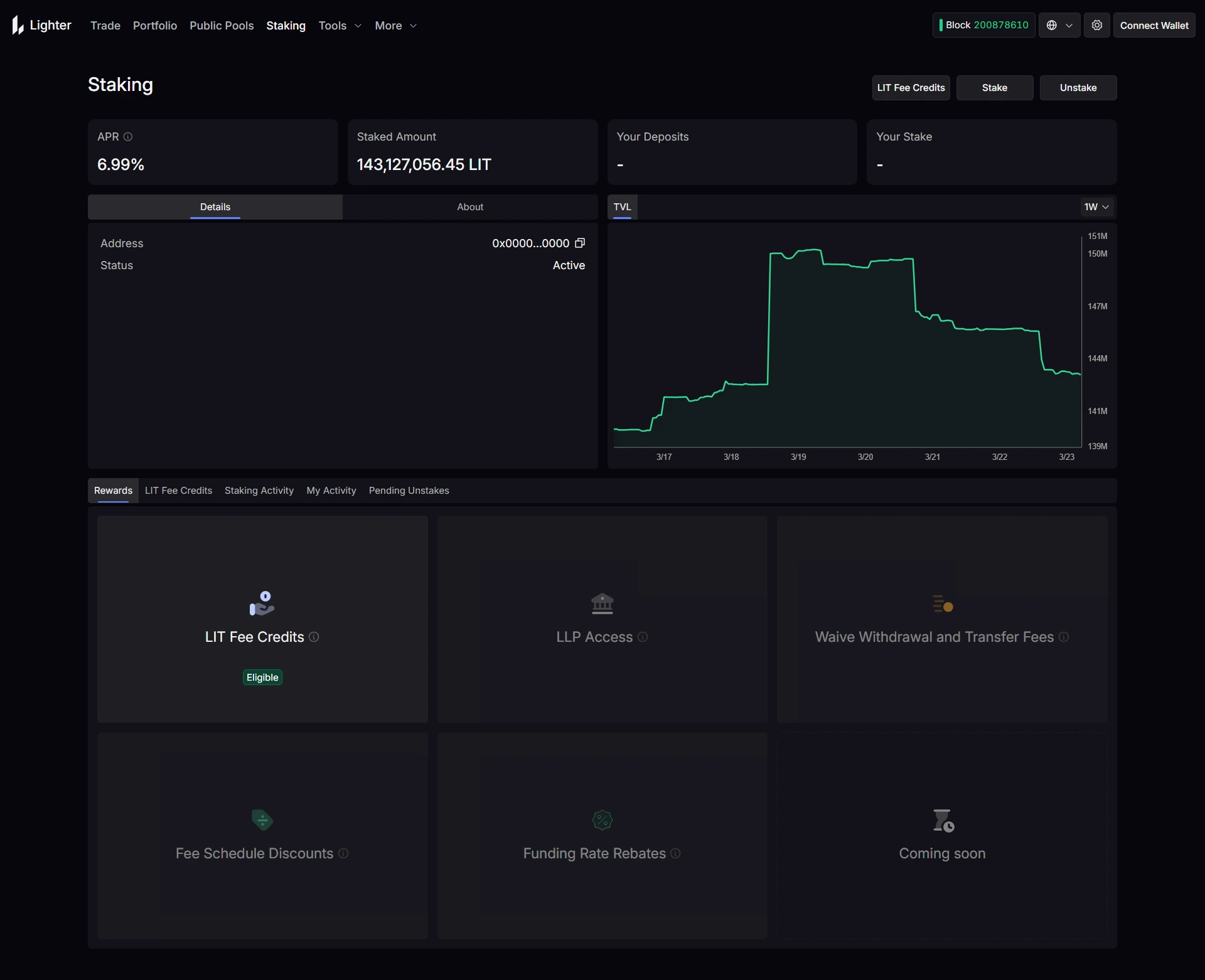Viewport: 1205px width, 980px height.
Task: Click the Connect Wallet button
Action: pos(1154,25)
